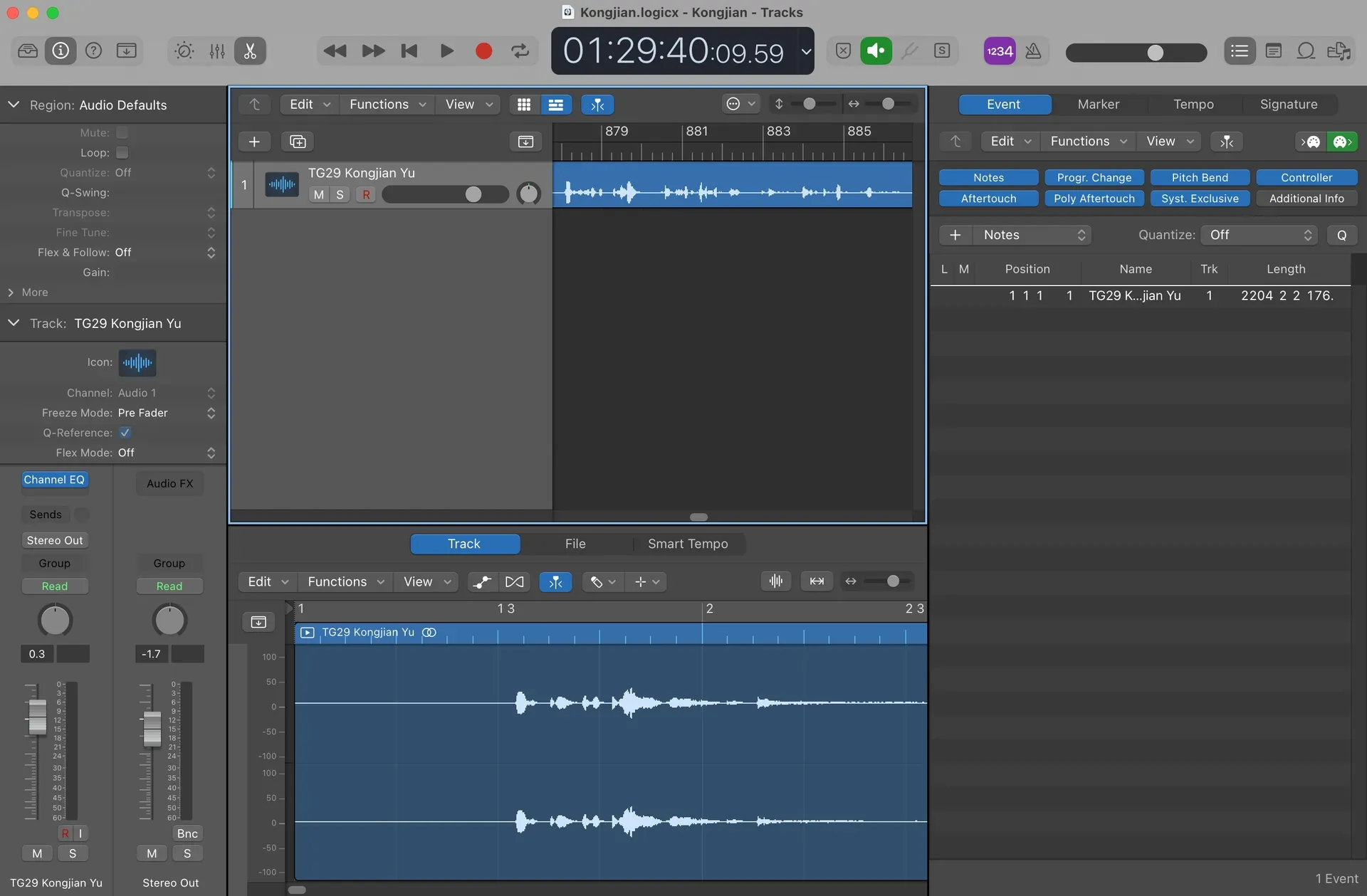The width and height of the screenshot is (1367, 896).
Task: Click the Record button in transport
Action: (x=483, y=51)
